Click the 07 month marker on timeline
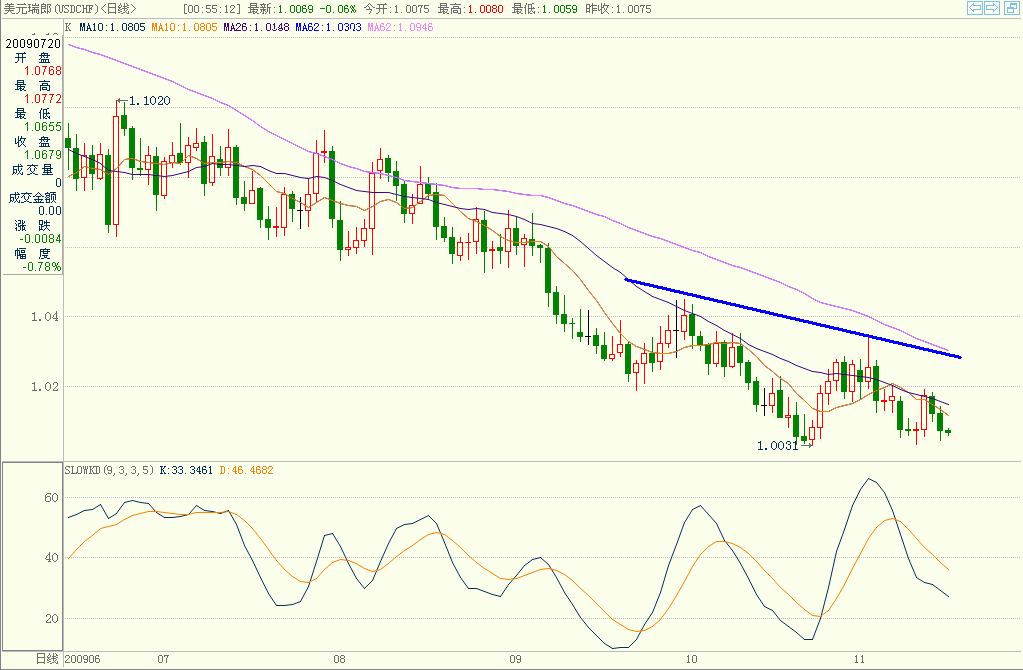The height and width of the screenshot is (670, 1023). 163,659
